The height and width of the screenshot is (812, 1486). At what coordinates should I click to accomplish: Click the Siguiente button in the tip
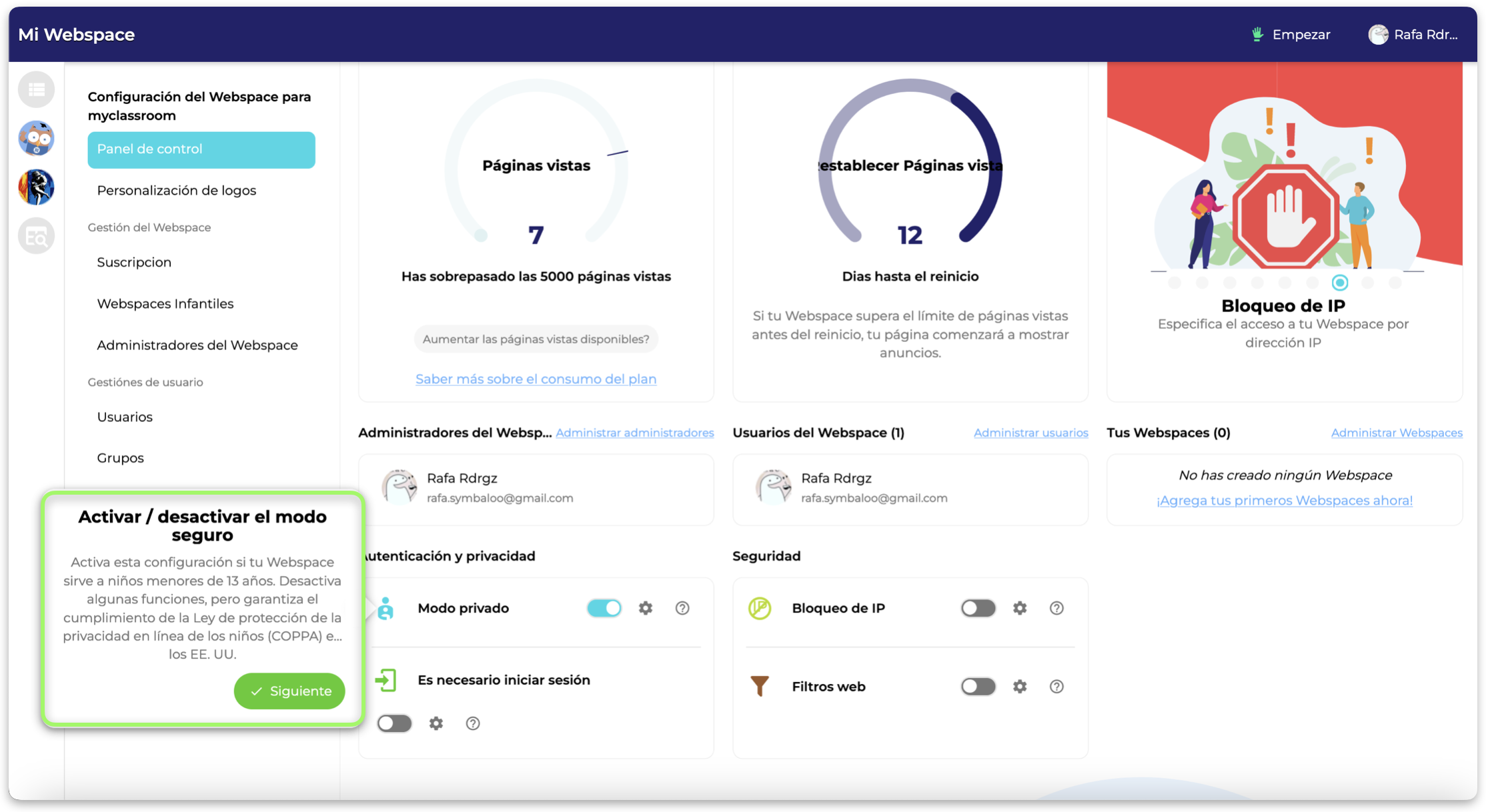[289, 691]
